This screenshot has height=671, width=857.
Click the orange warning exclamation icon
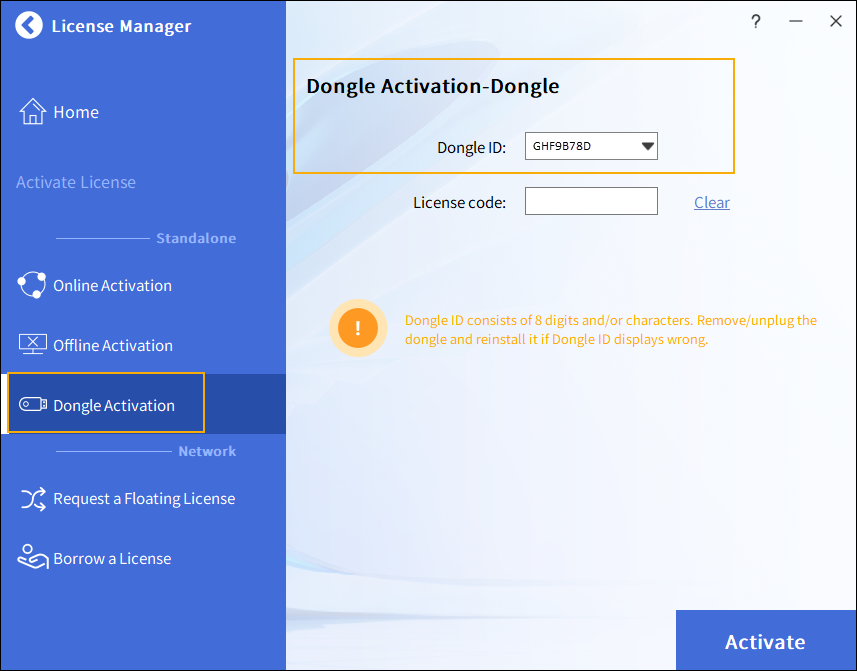357,328
